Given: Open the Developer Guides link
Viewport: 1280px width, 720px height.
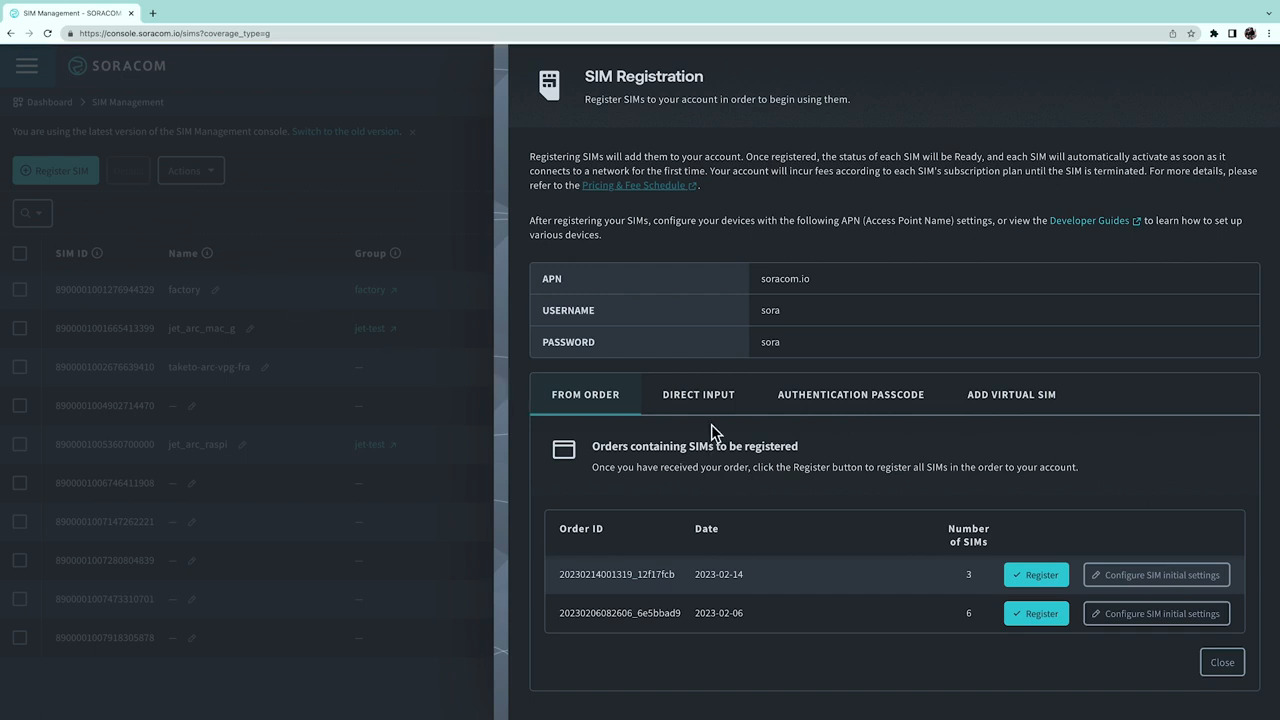Looking at the screenshot, I should (1095, 221).
